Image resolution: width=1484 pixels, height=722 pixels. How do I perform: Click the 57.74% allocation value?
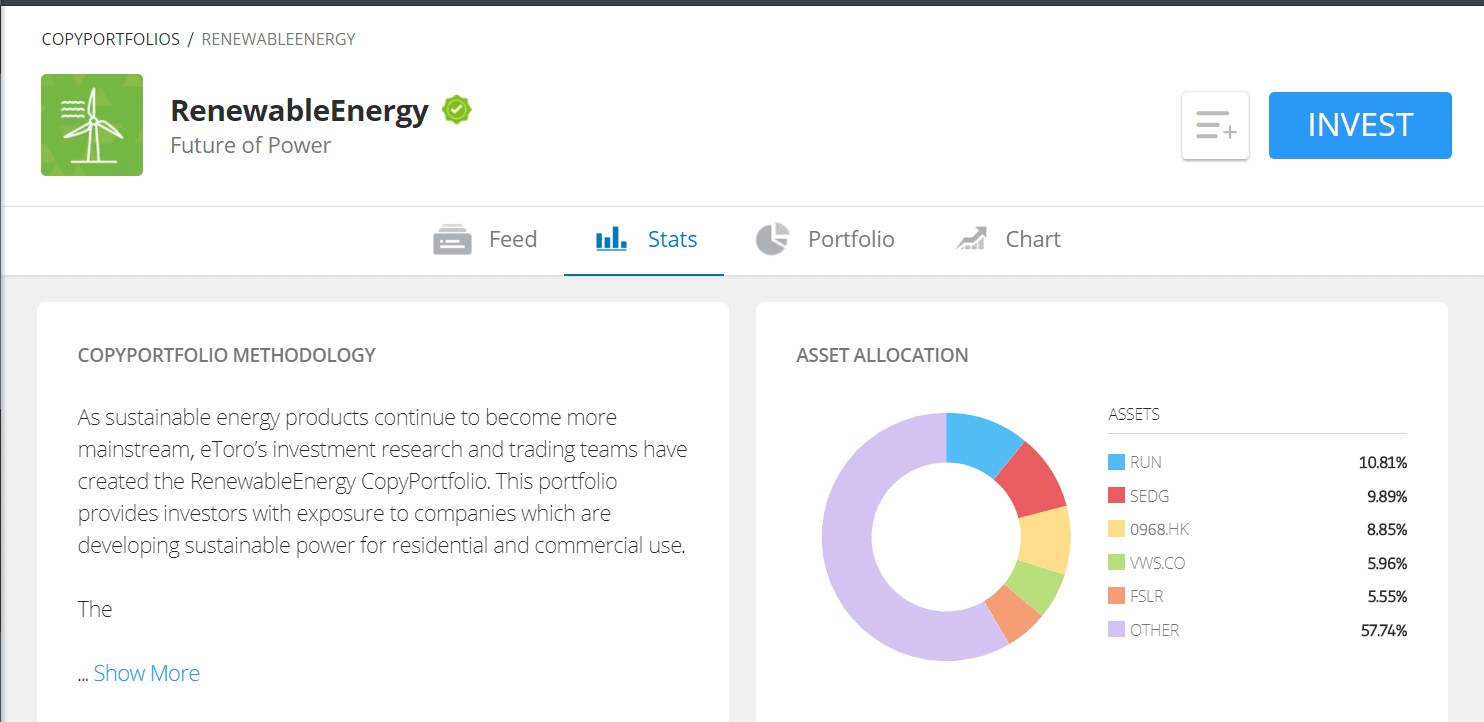click(x=1383, y=630)
